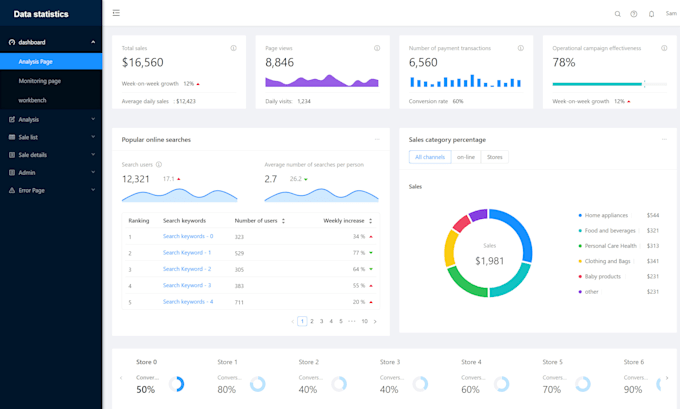Click Page views purple area chart
This screenshot has width=680, height=409.
(322, 81)
